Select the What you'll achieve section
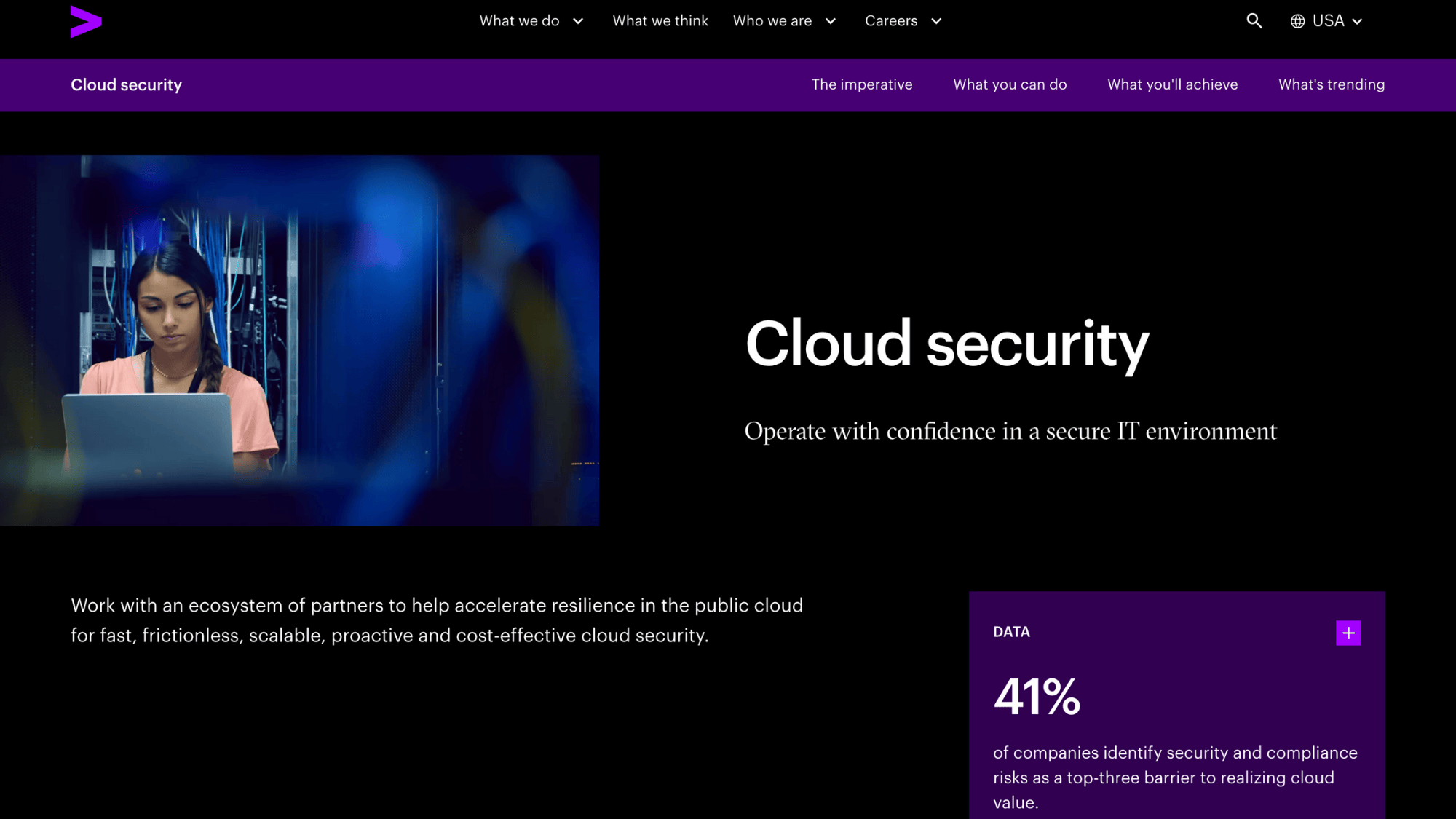The height and width of the screenshot is (819, 1456). pos(1172,84)
